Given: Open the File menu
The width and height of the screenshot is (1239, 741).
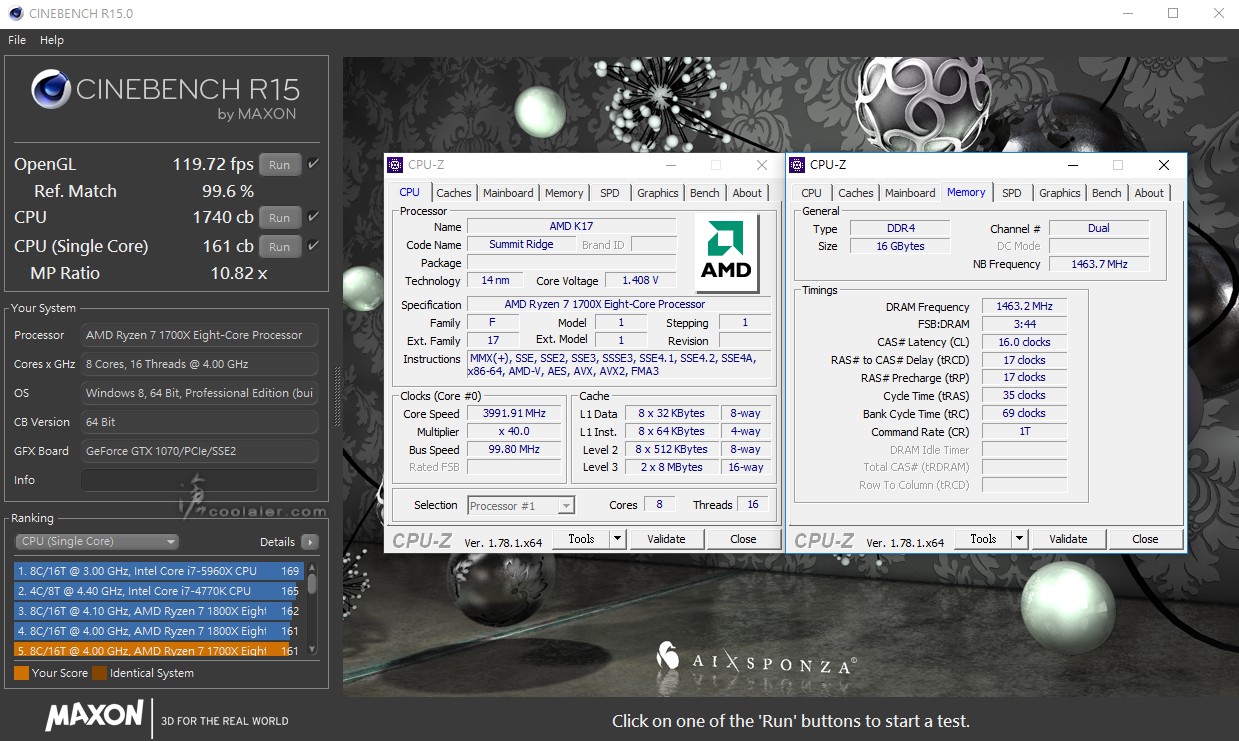Looking at the screenshot, I should tap(17, 41).
